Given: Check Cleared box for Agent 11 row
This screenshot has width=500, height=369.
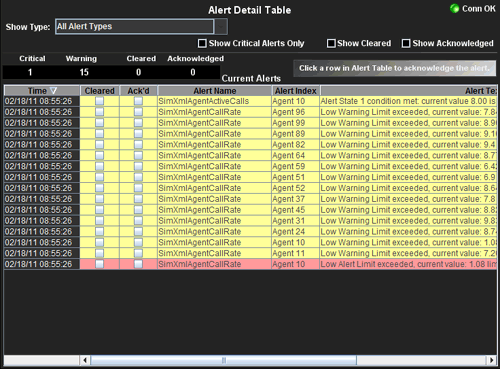Looking at the screenshot, I should click(x=99, y=253).
